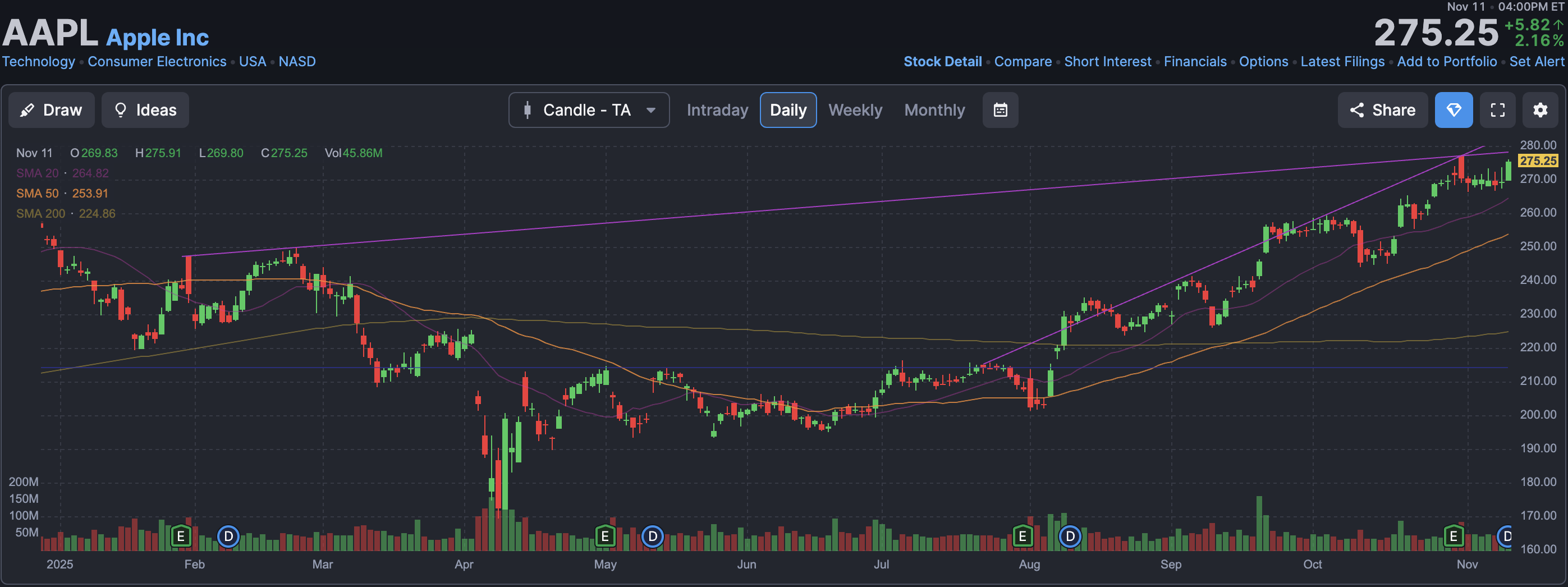Image resolution: width=1568 pixels, height=587 pixels.
Task: Click the share icon in the Share button
Action: pos(1357,110)
